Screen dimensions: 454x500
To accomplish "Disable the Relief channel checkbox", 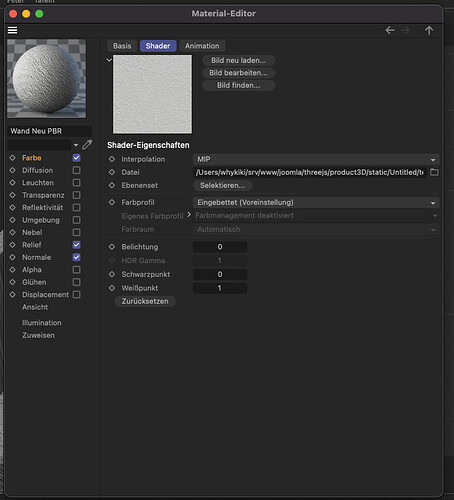I will [x=76, y=245].
